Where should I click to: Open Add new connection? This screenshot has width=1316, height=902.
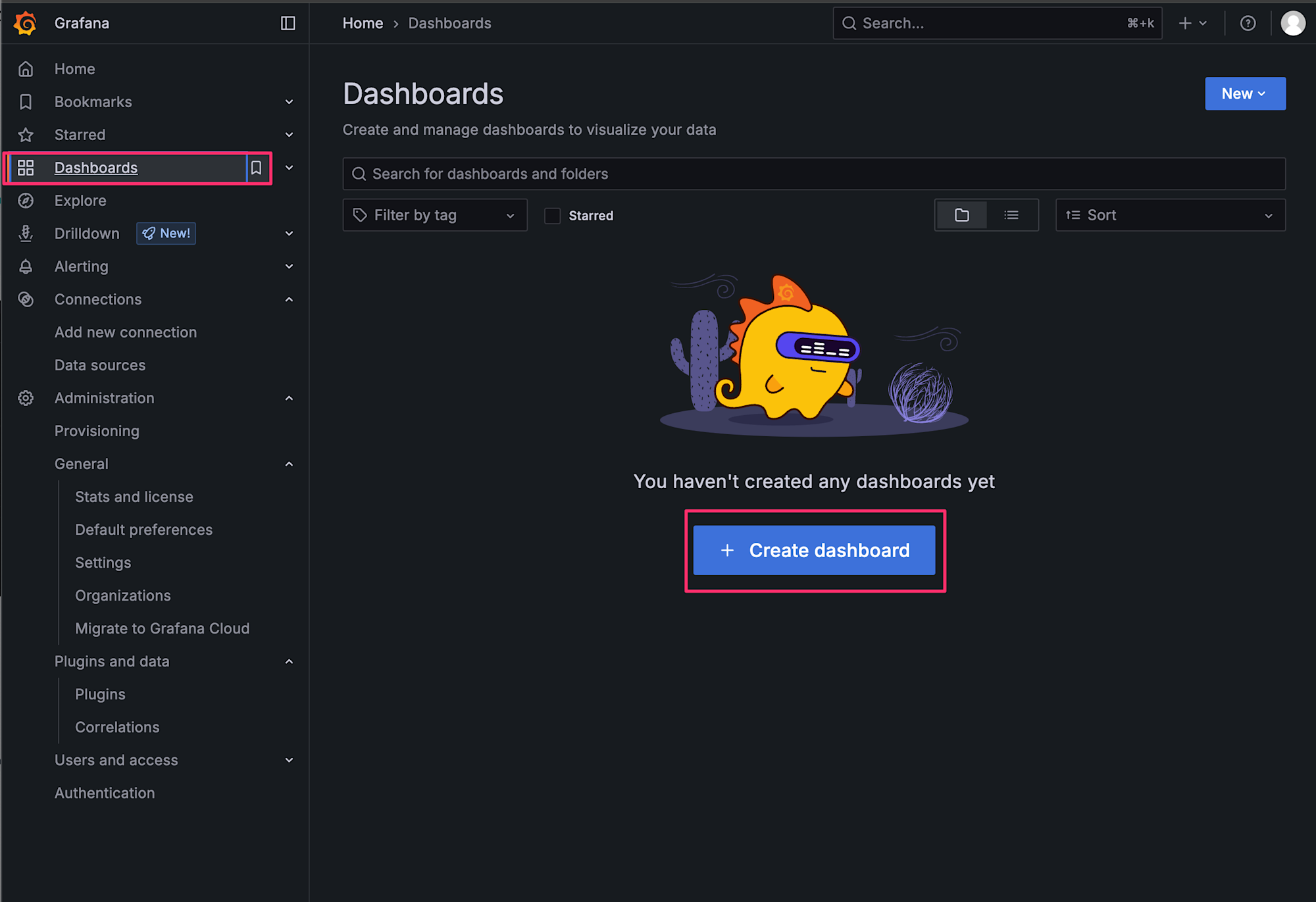pos(126,332)
